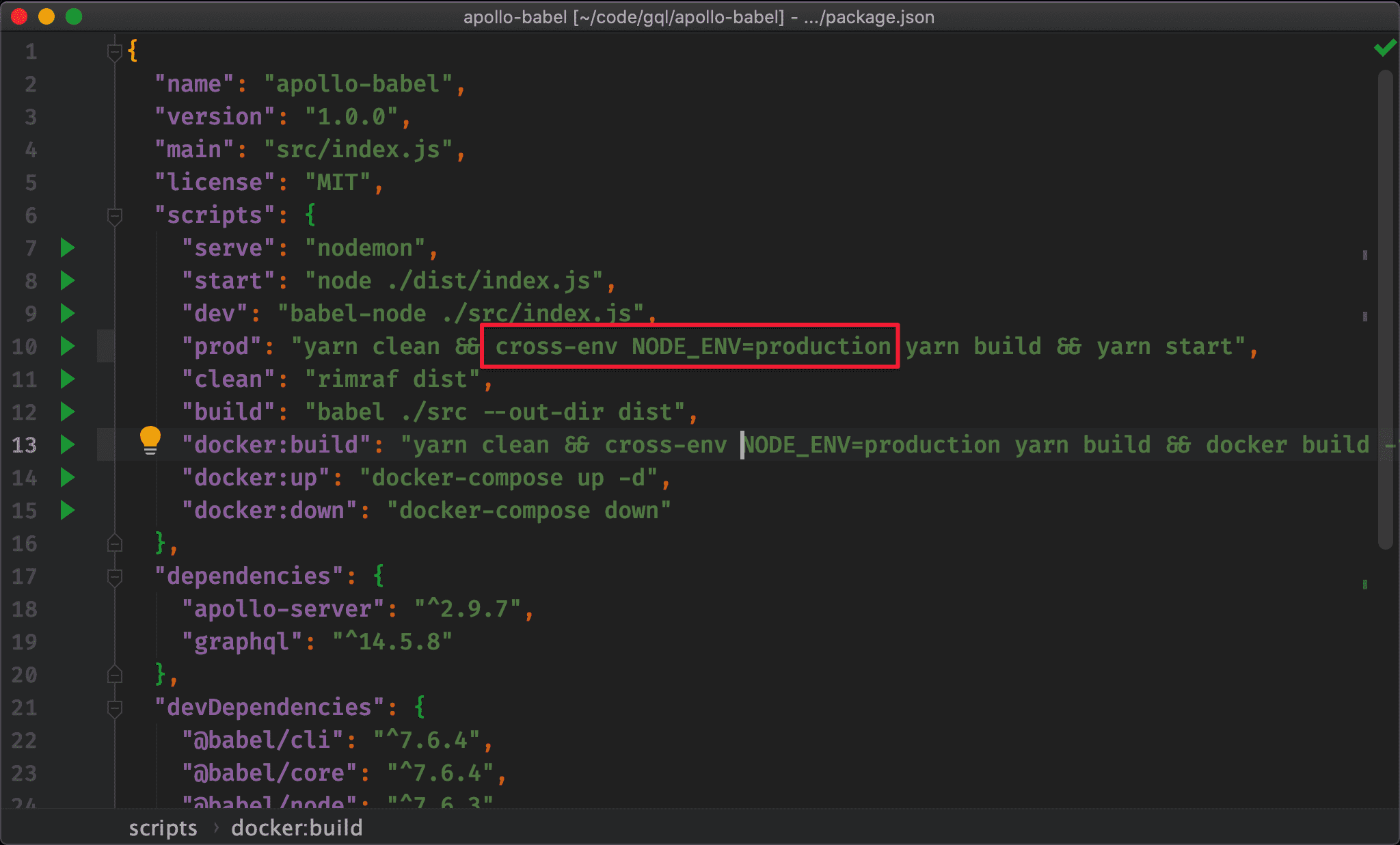Click the scrollbar marker near line 17
This screenshot has height=845, width=1400.
pyautogui.click(x=1365, y=585)
